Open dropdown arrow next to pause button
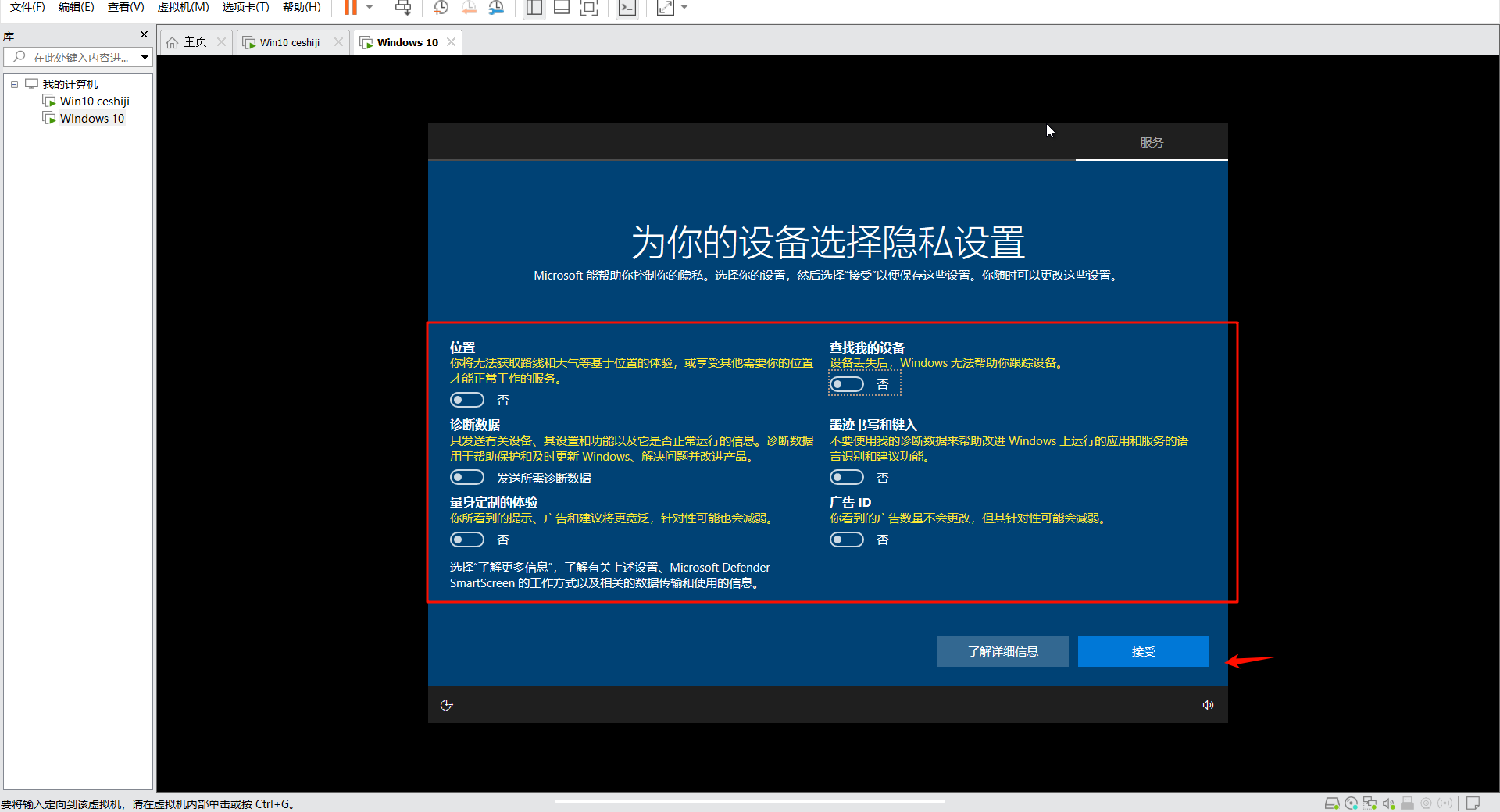This screenshot has width=1500, height=812. click(370, 8)
